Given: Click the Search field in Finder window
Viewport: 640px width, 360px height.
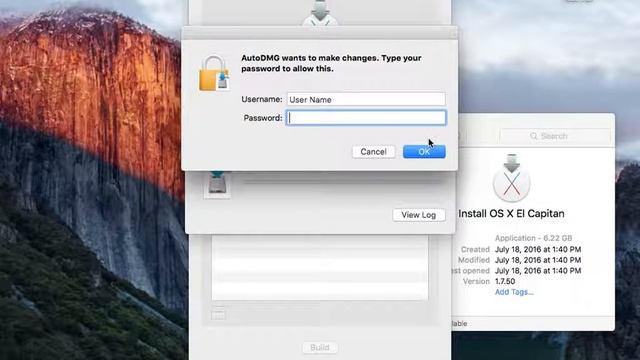Looking at the screenshot, I should pyautogui.click(x=555, y=136).
